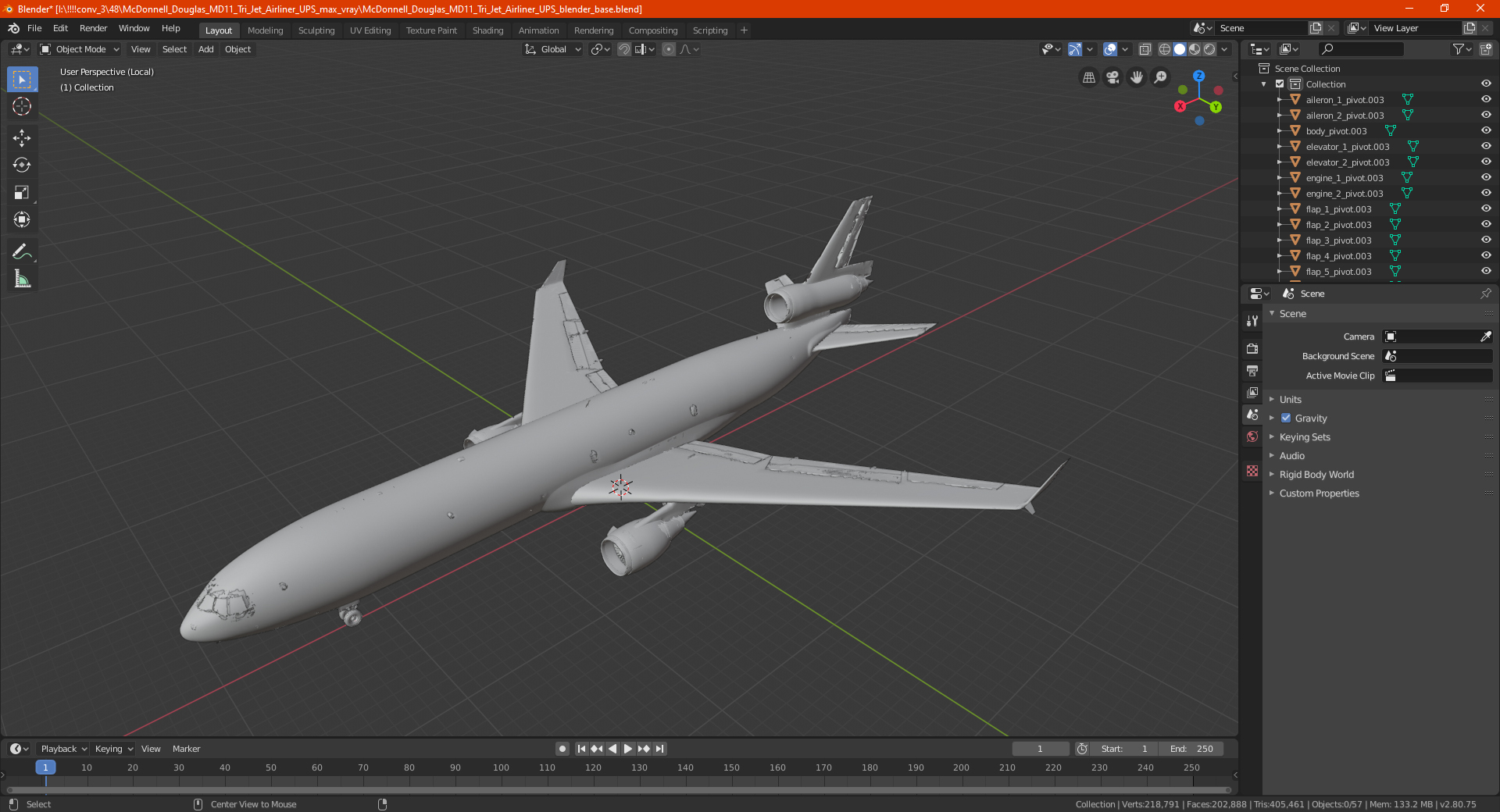Click the End frame field
The width and height of the screenshot is (1500, 812).
click(x=1191, y=749)
